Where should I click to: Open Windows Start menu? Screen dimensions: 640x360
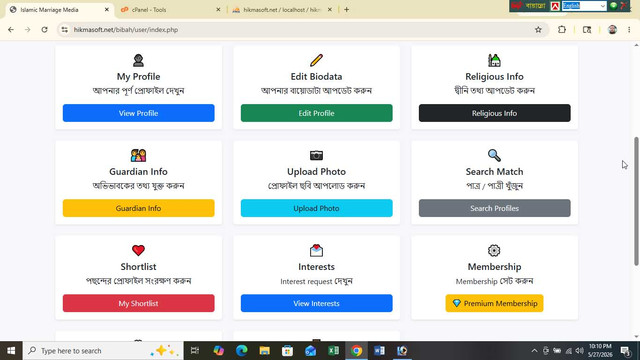click(x=11, y=351)
